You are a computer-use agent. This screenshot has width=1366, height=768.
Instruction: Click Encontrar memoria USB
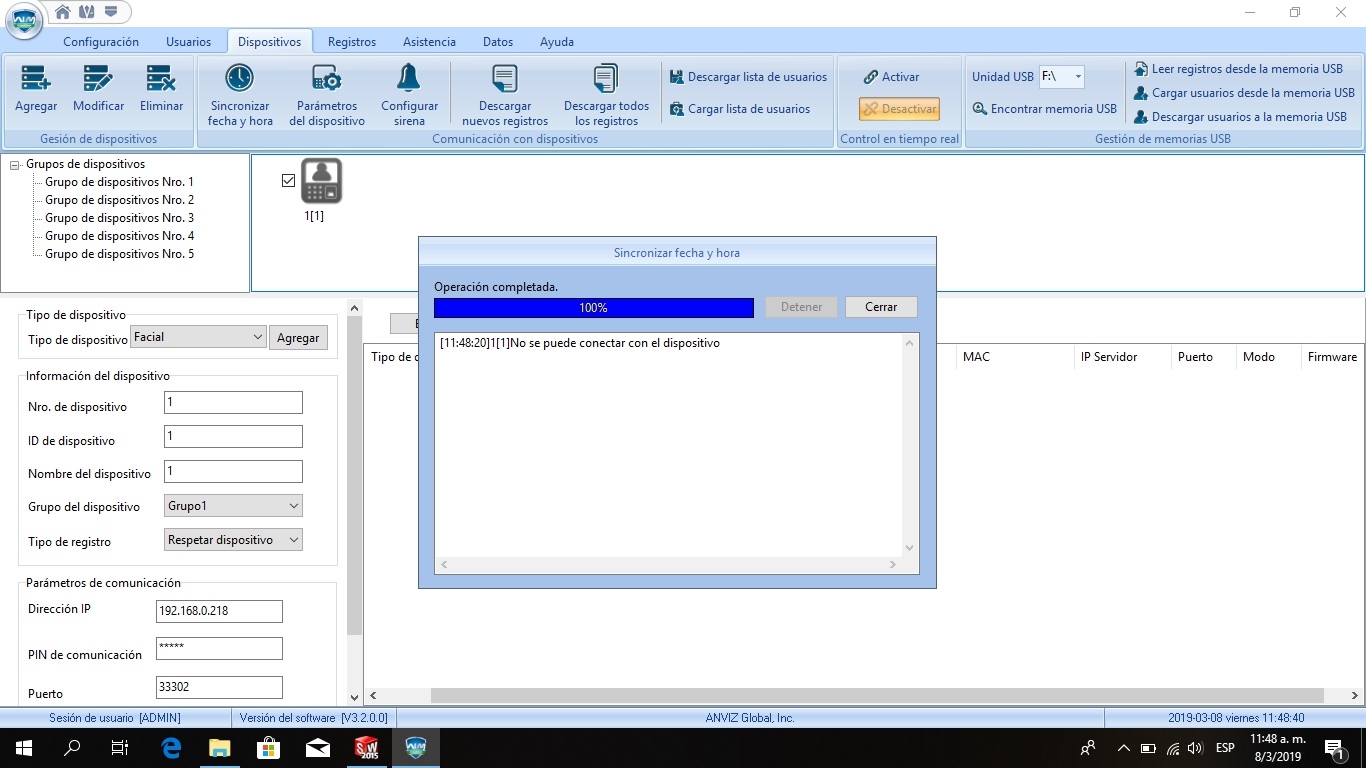[x=1045, y=109]
